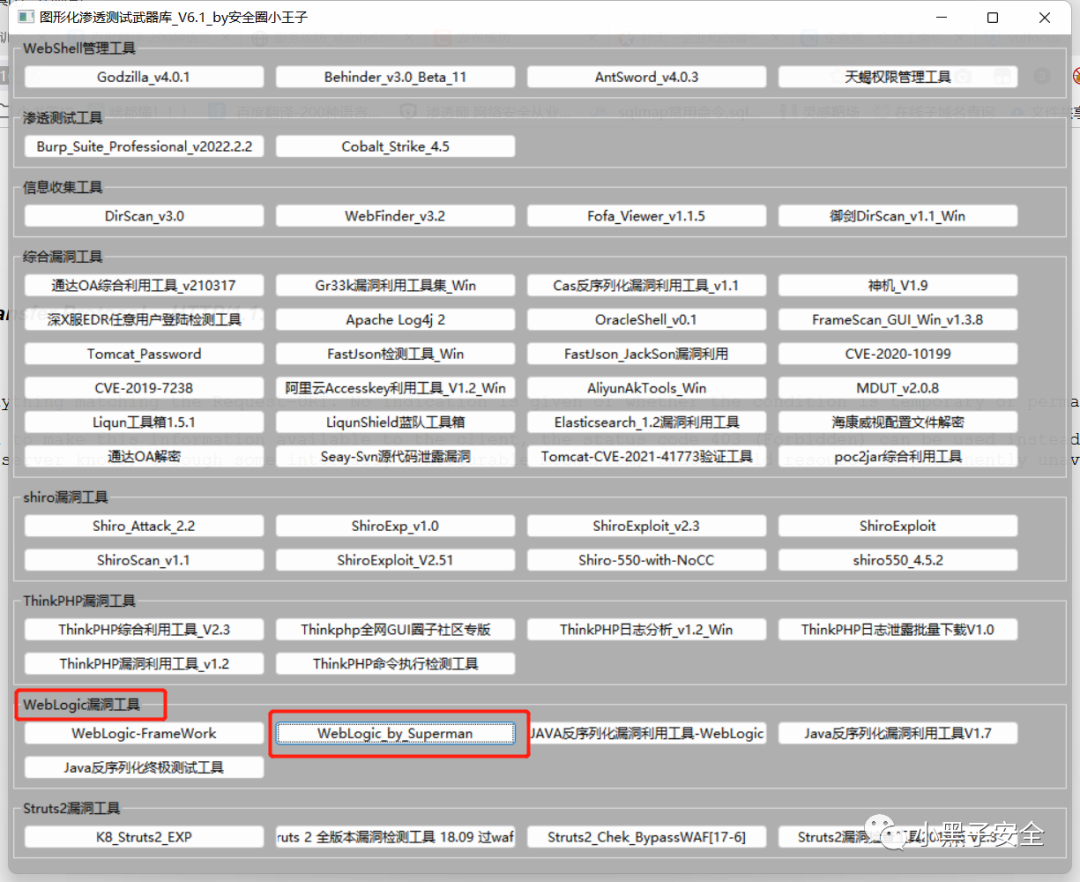Image resolution: width=1080 pixels, height=882 pixels.
Task: Open AliyunAkTools_Win
Action: [647, 388]
